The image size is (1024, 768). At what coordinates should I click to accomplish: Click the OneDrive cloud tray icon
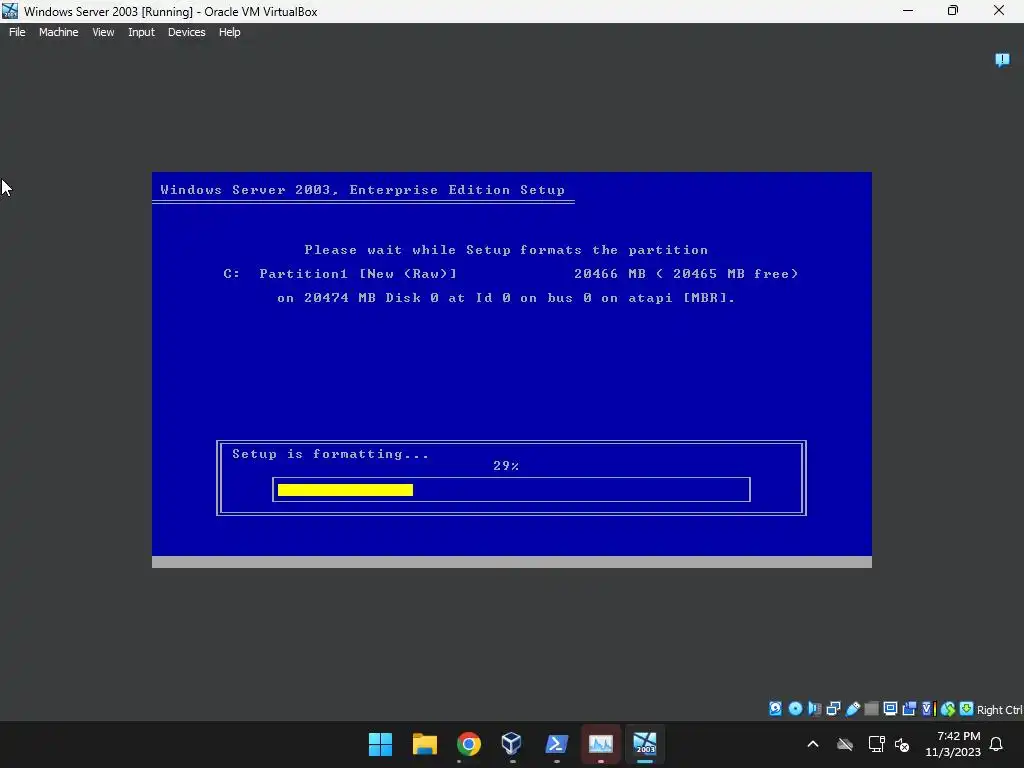coord(845,744)
